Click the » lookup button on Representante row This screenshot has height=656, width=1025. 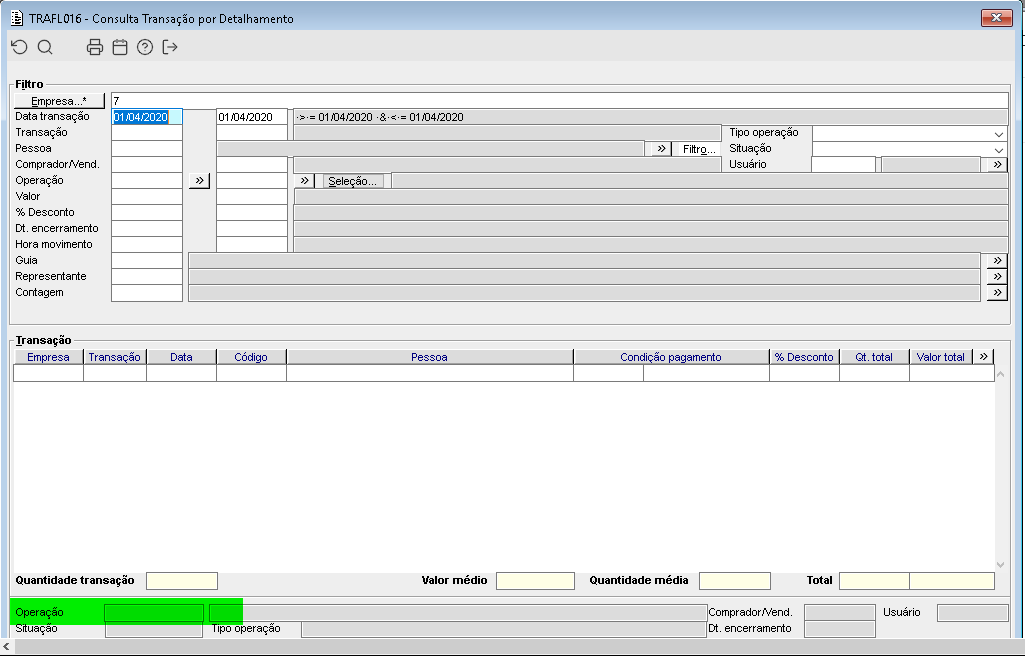point(996,276)
